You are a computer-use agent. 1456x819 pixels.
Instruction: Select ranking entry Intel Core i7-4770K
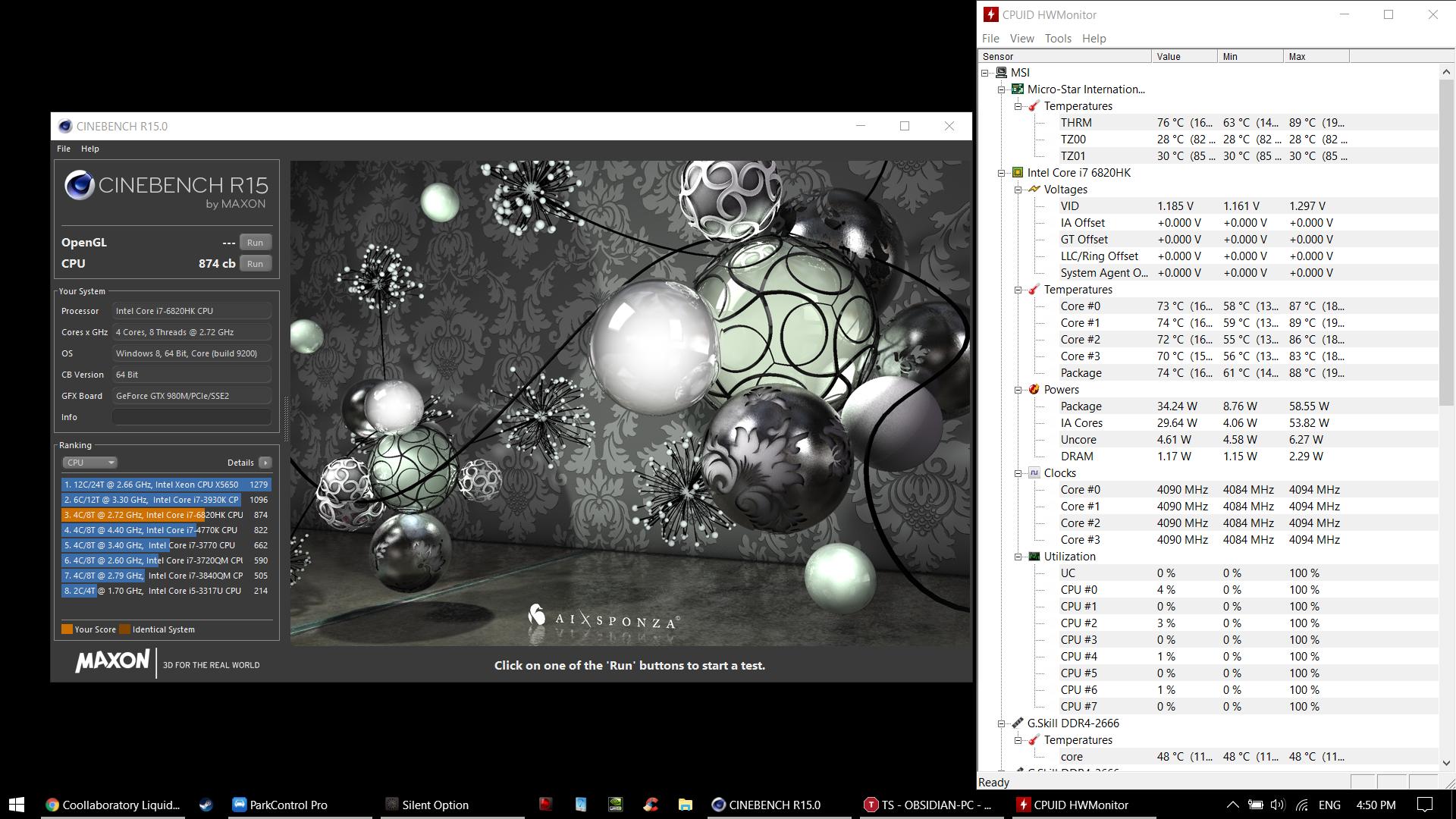coord(166,530)
